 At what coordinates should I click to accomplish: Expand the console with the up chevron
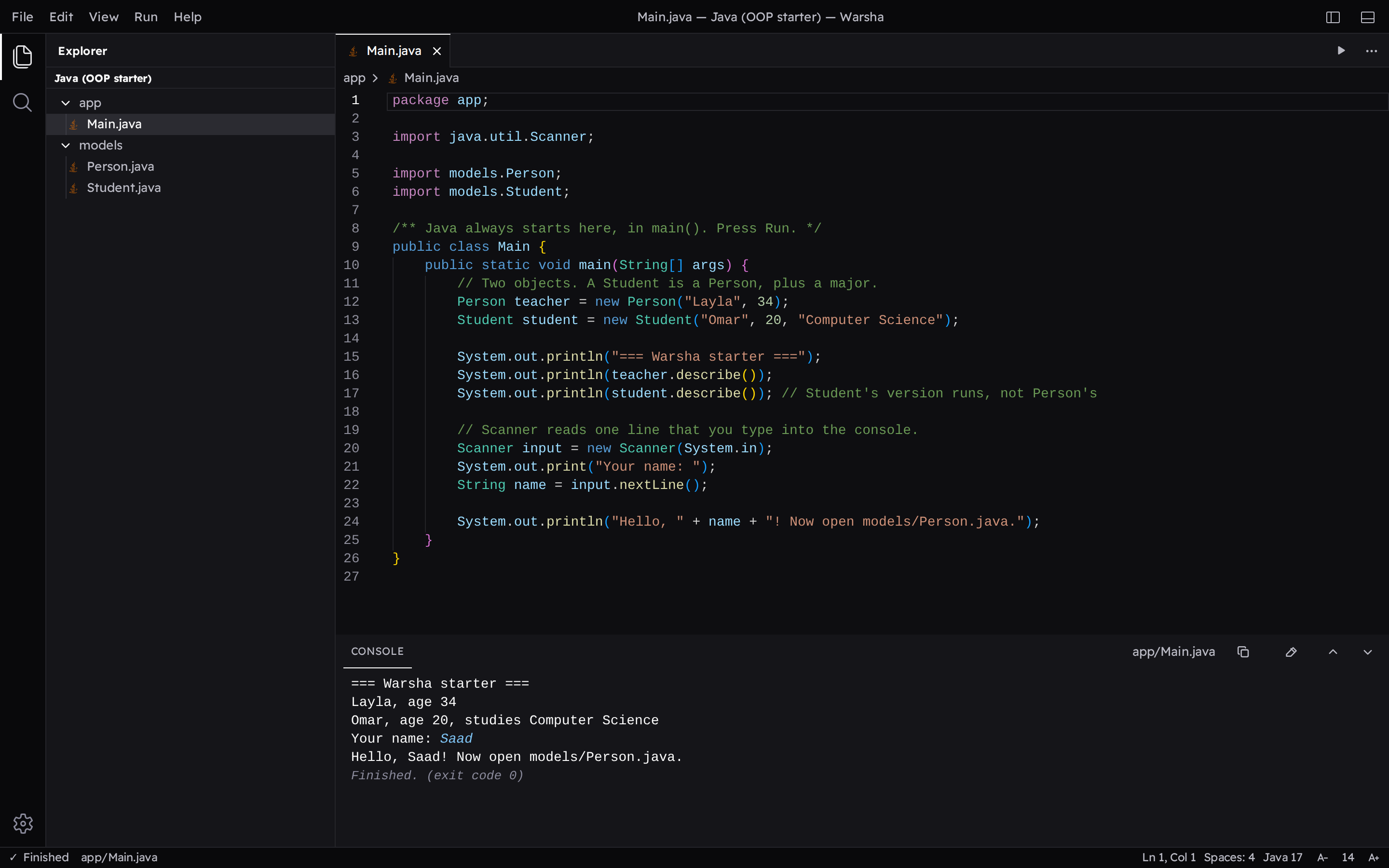coord(1333,651)
